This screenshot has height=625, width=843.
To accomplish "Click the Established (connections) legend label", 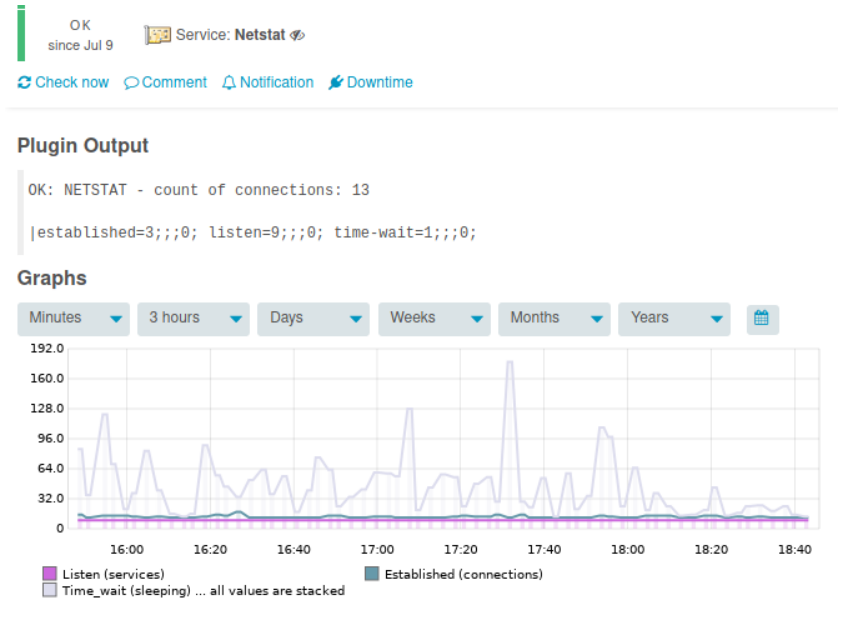I will (x=463, y=574).
